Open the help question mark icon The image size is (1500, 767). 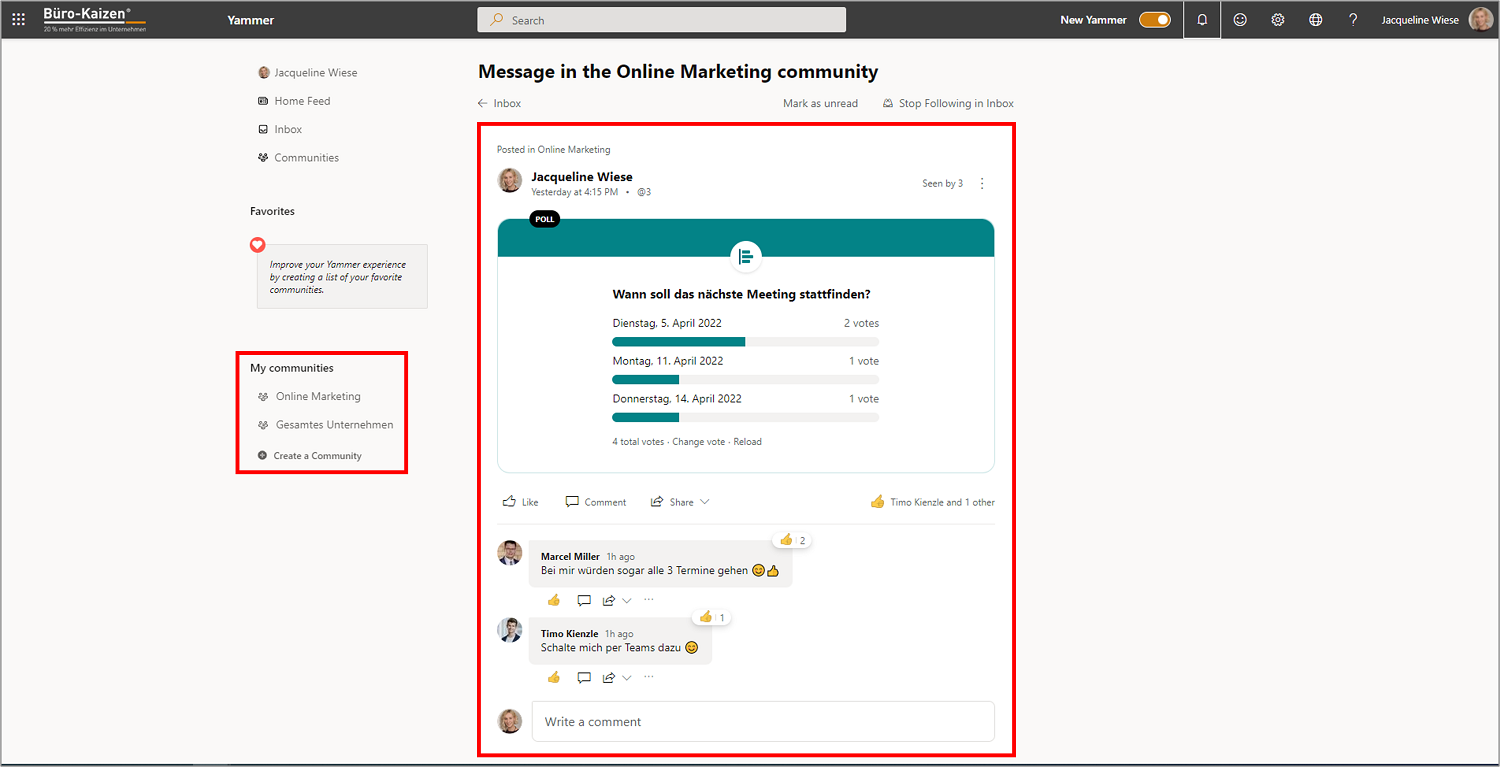pos(1353,19)
